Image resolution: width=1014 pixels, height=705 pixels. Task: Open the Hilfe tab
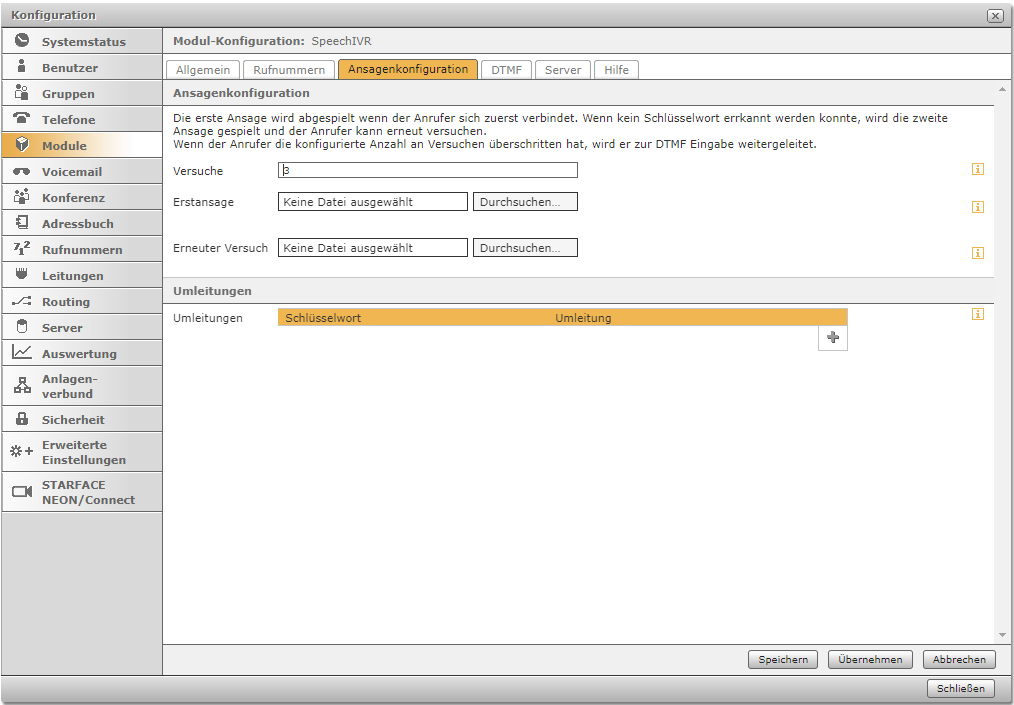pyautogui.click(x=616, y=70)
